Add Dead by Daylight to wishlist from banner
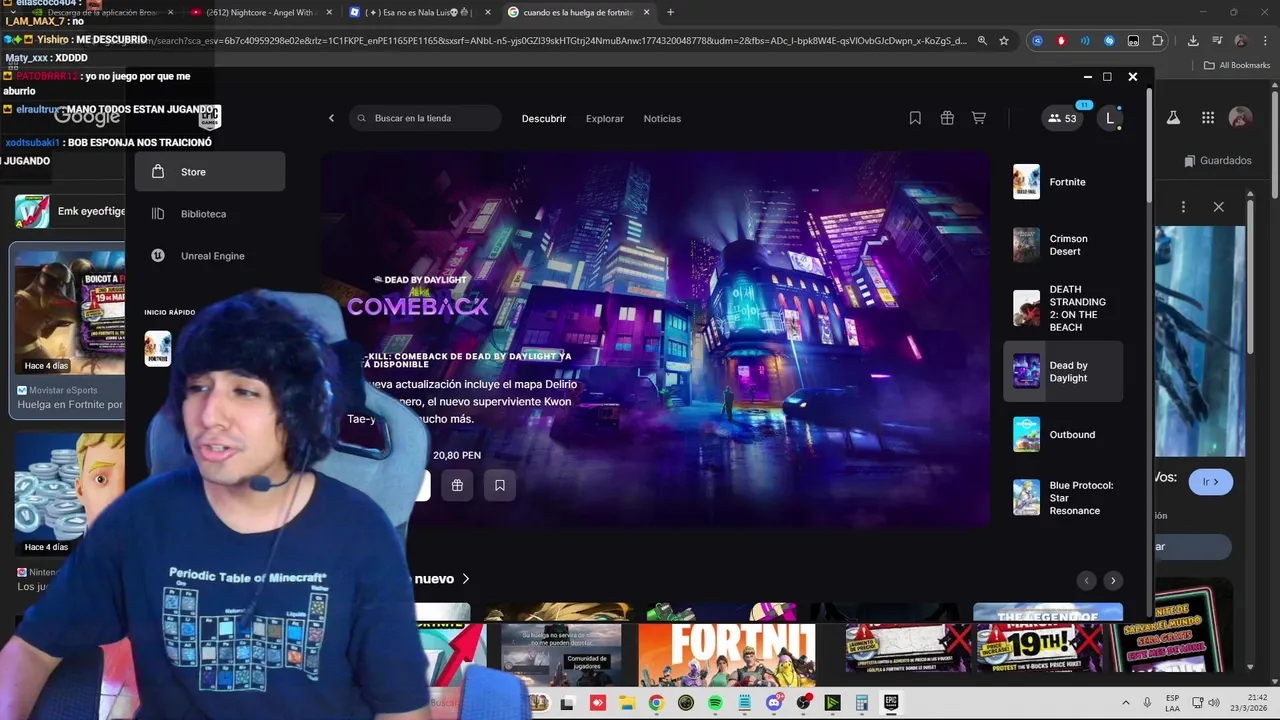This screenshot has height=720, width=1280. tap(500, 485)
